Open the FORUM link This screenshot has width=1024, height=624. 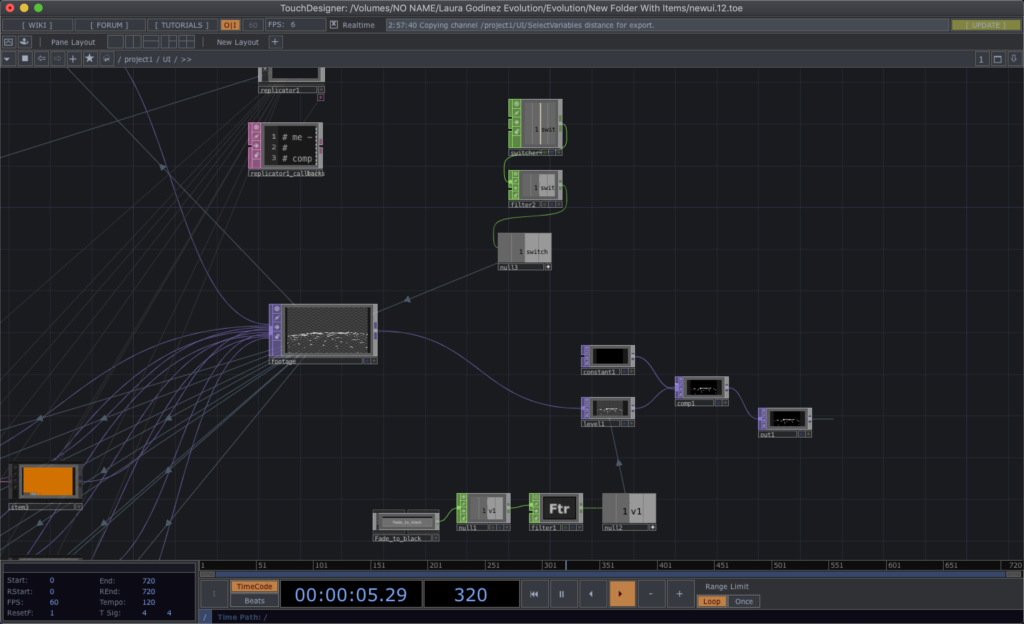coord(108,25)
